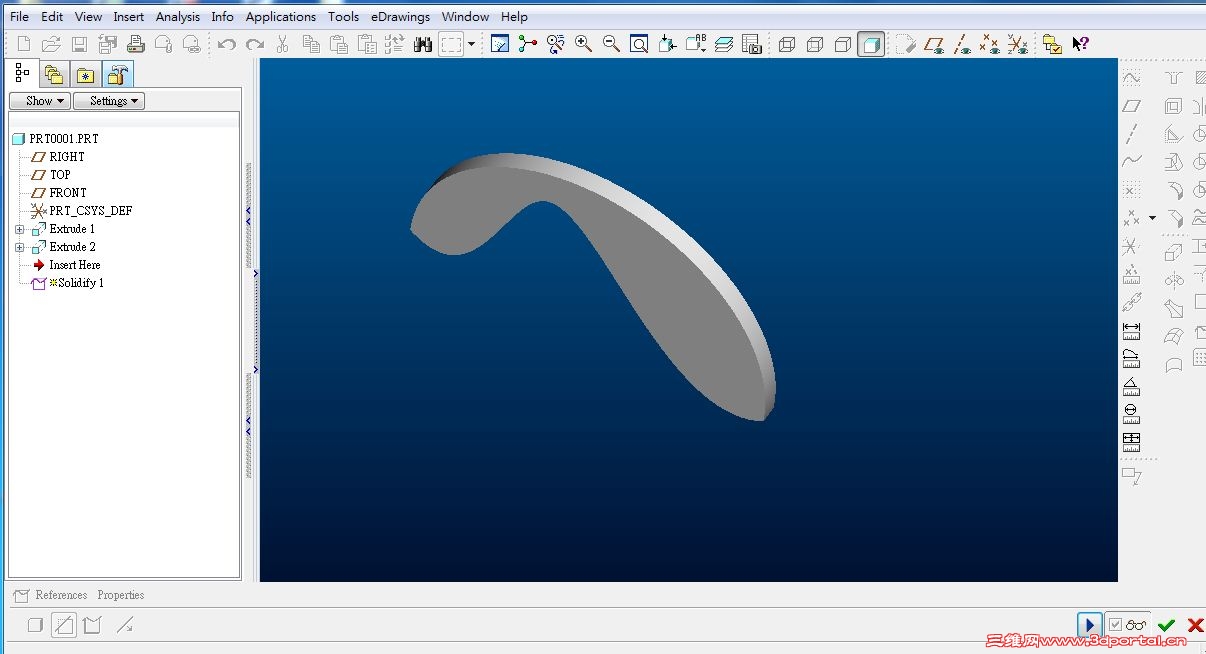Toggle datum planes display
This screenshot has height=654, width=1206.
click(934, 44)
